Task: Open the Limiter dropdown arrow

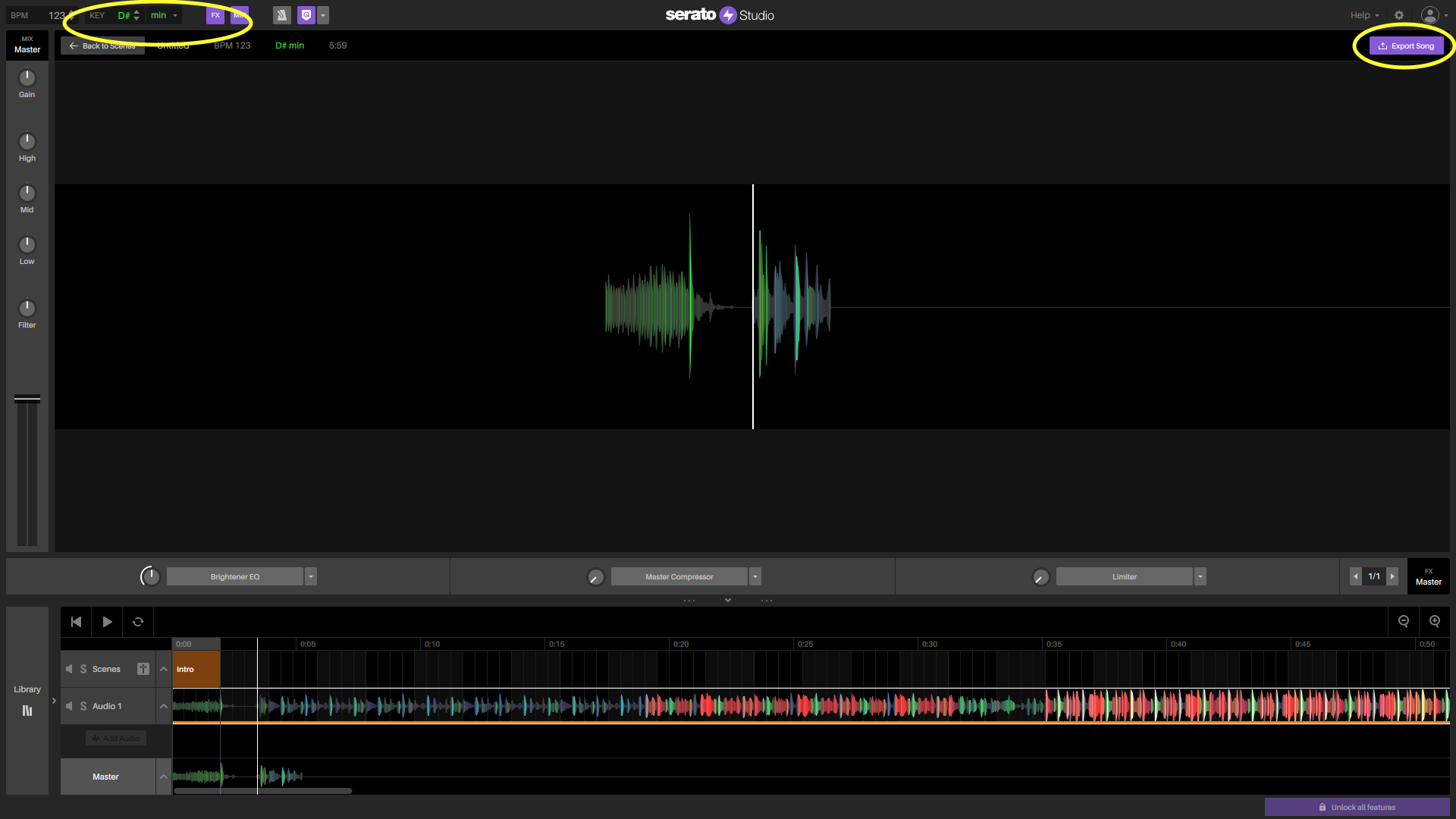Action: tap(1200, 576)
